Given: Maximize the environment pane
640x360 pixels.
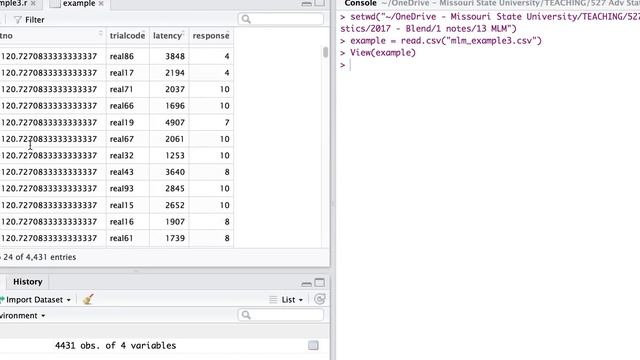Looking at the screenshot, I should [320, 282].
